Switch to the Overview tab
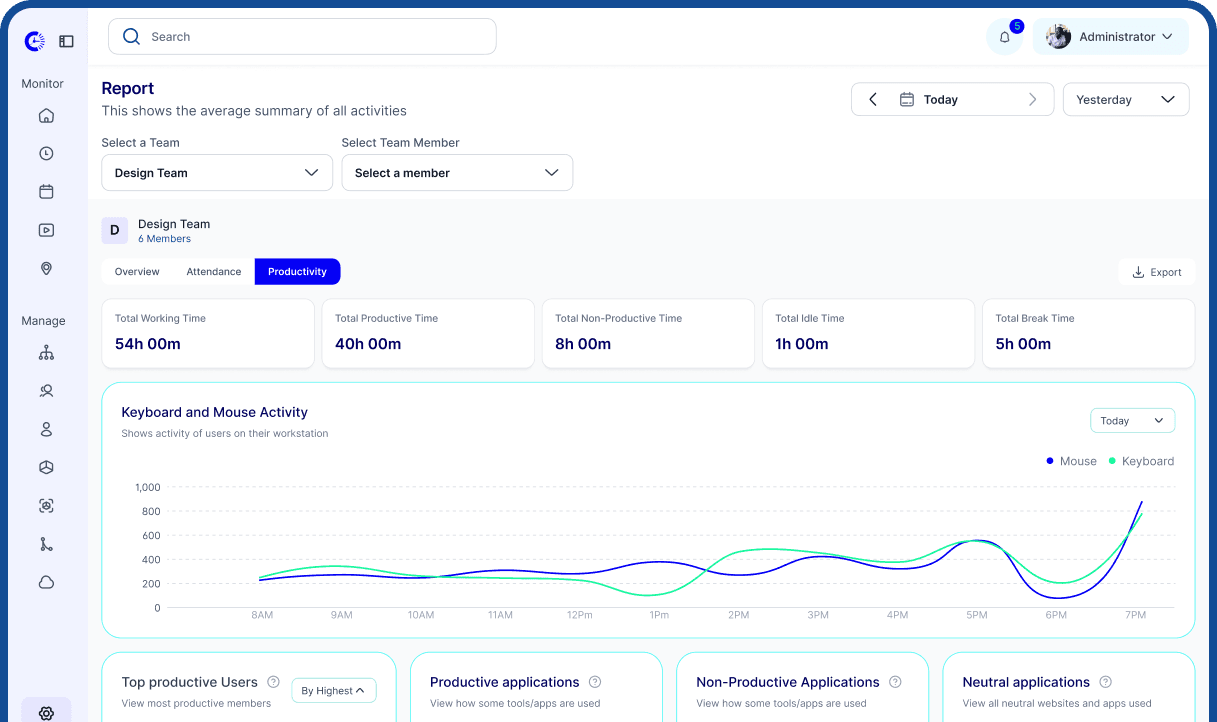Viewport: 1217px width, 722px height. click(137, 272)
